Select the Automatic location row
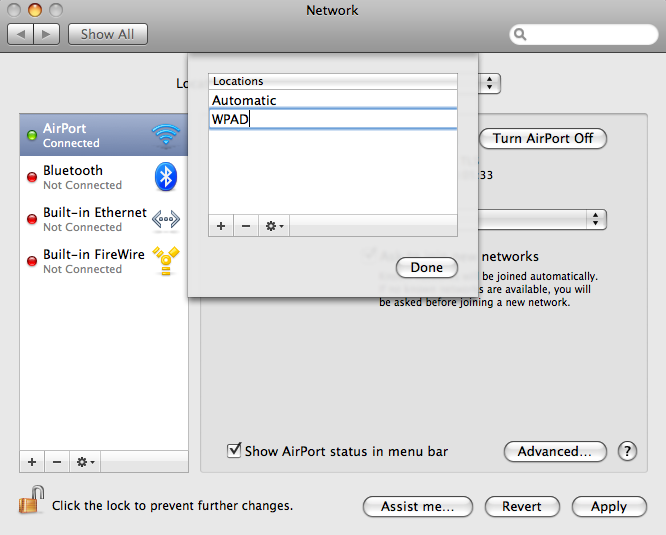 [x=333, y=100]
